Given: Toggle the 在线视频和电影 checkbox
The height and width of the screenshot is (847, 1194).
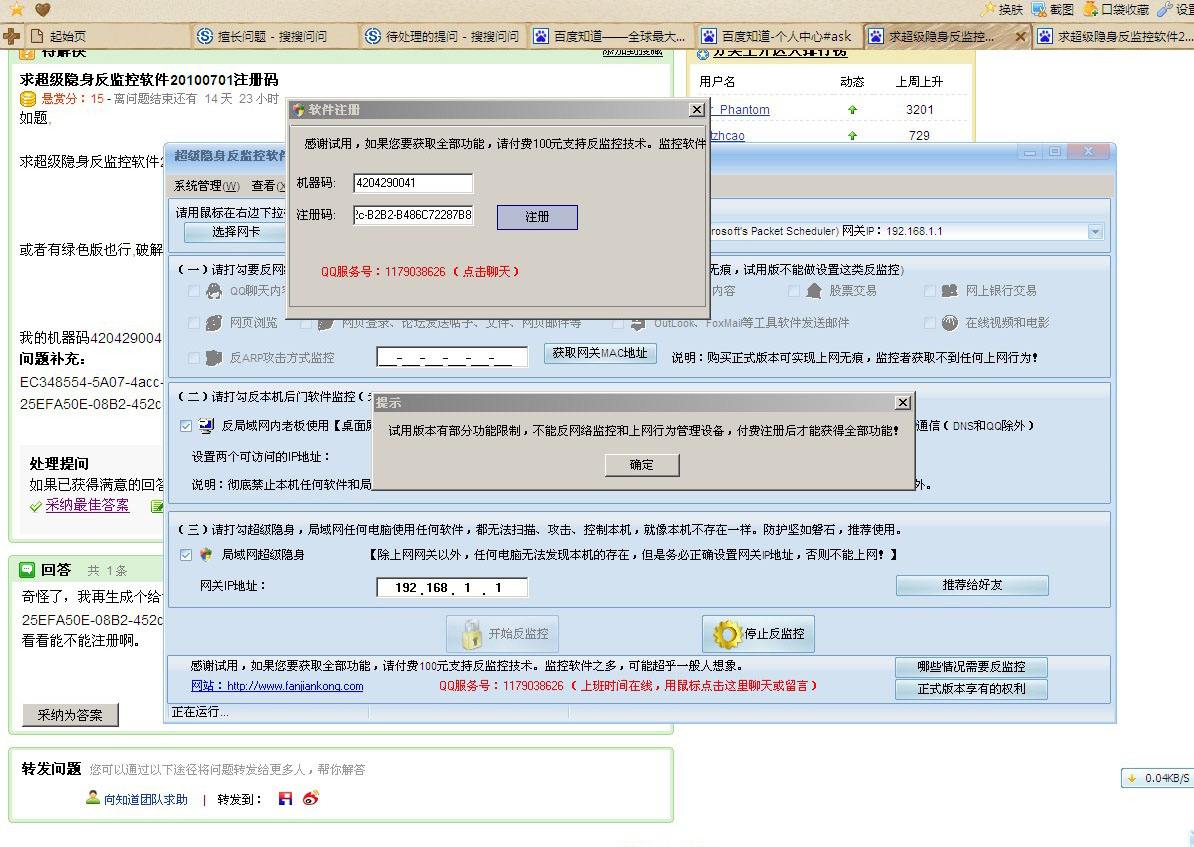Looking at the screenshot, I should coord(929,323).
